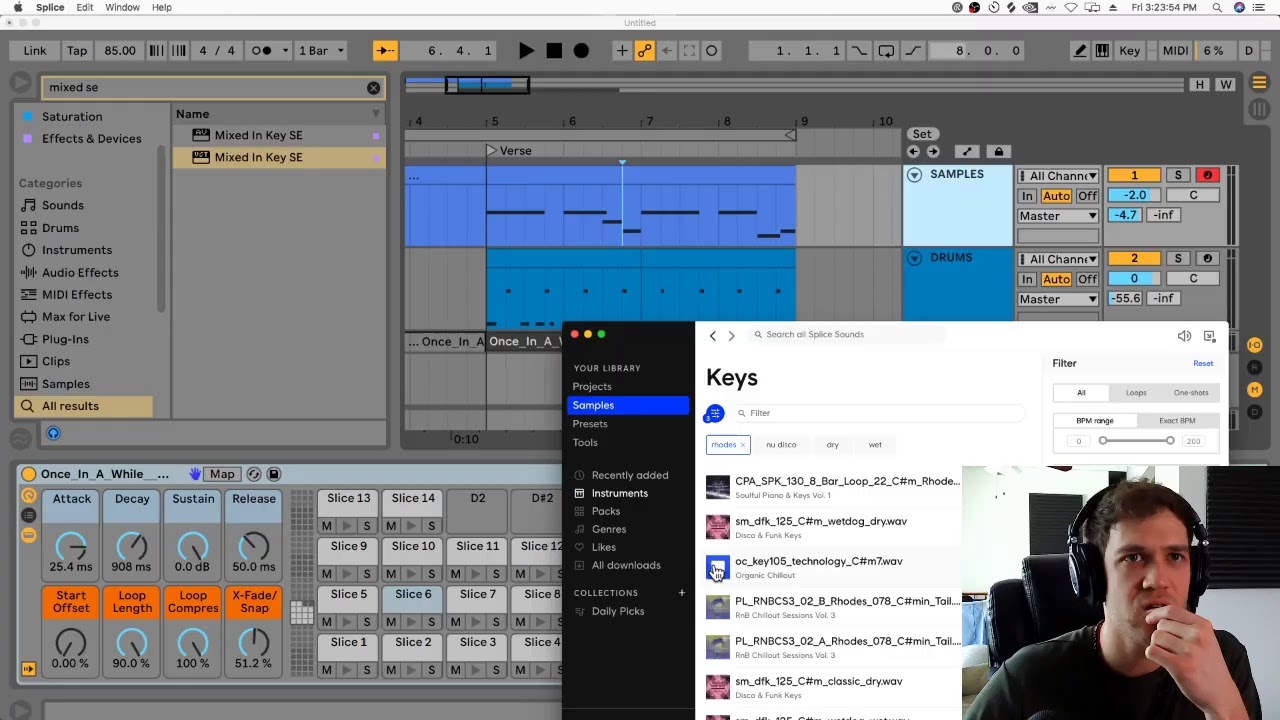Image resolution: width=1280 pixels, height=720 pixels.
Task: Open browser Name column sort arrow
Action: (x=376, y=114)
